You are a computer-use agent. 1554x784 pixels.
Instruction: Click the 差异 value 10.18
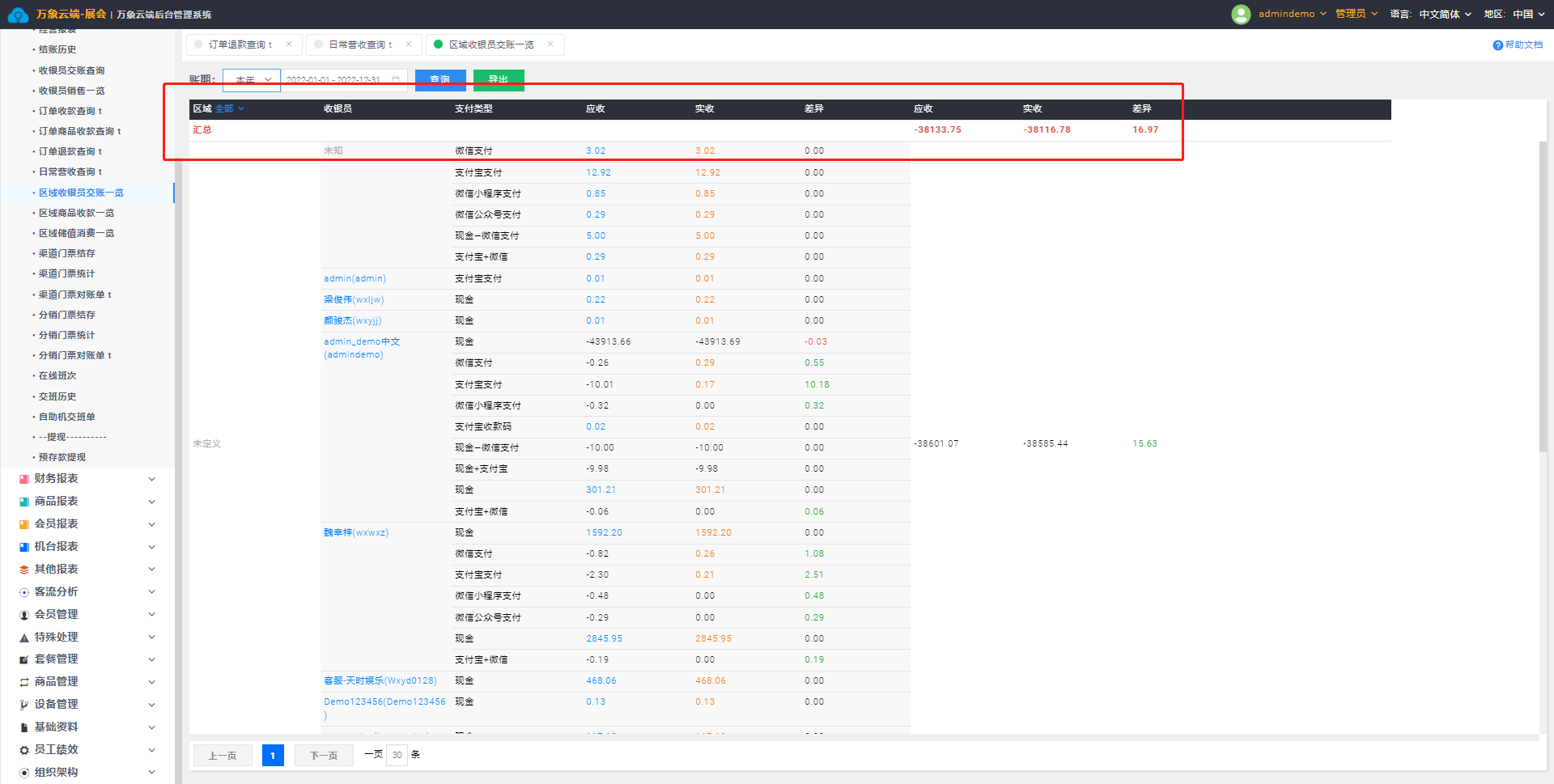pyautogui.click(x=817, y=384)
